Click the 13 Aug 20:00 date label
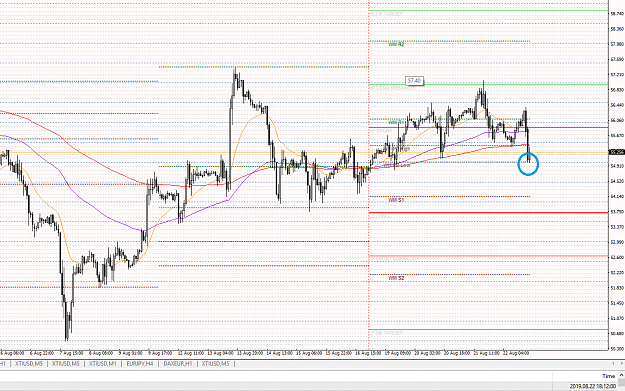Image resolution: width=625 pixels, height=391 pixels. pyautogui.click(x=249, y=353)
